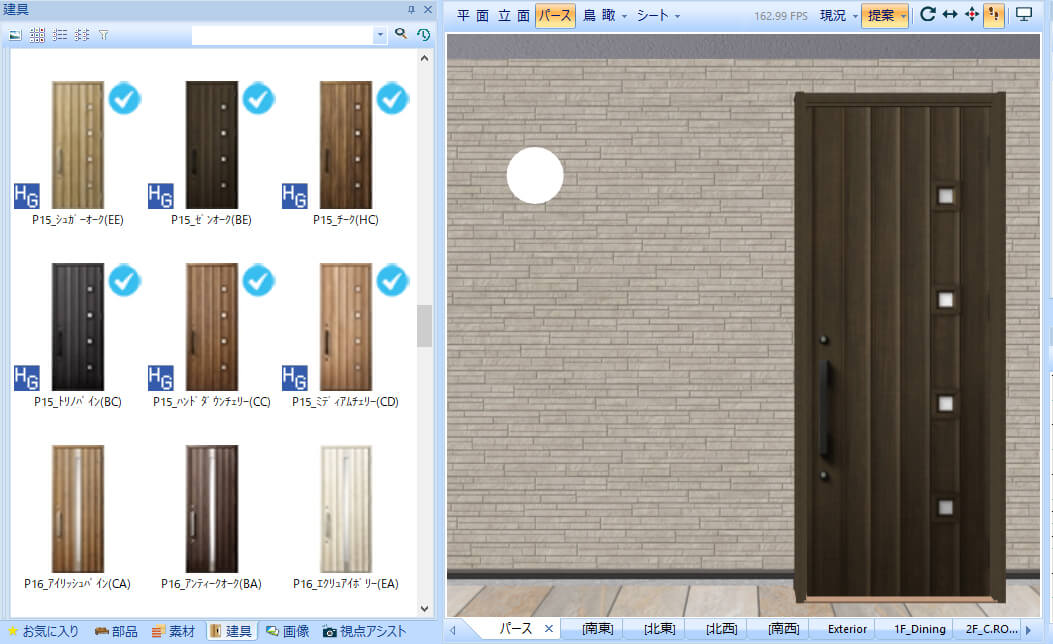Switch to the Exterior view tab
Screen dimensions: 1053x644
847,629
